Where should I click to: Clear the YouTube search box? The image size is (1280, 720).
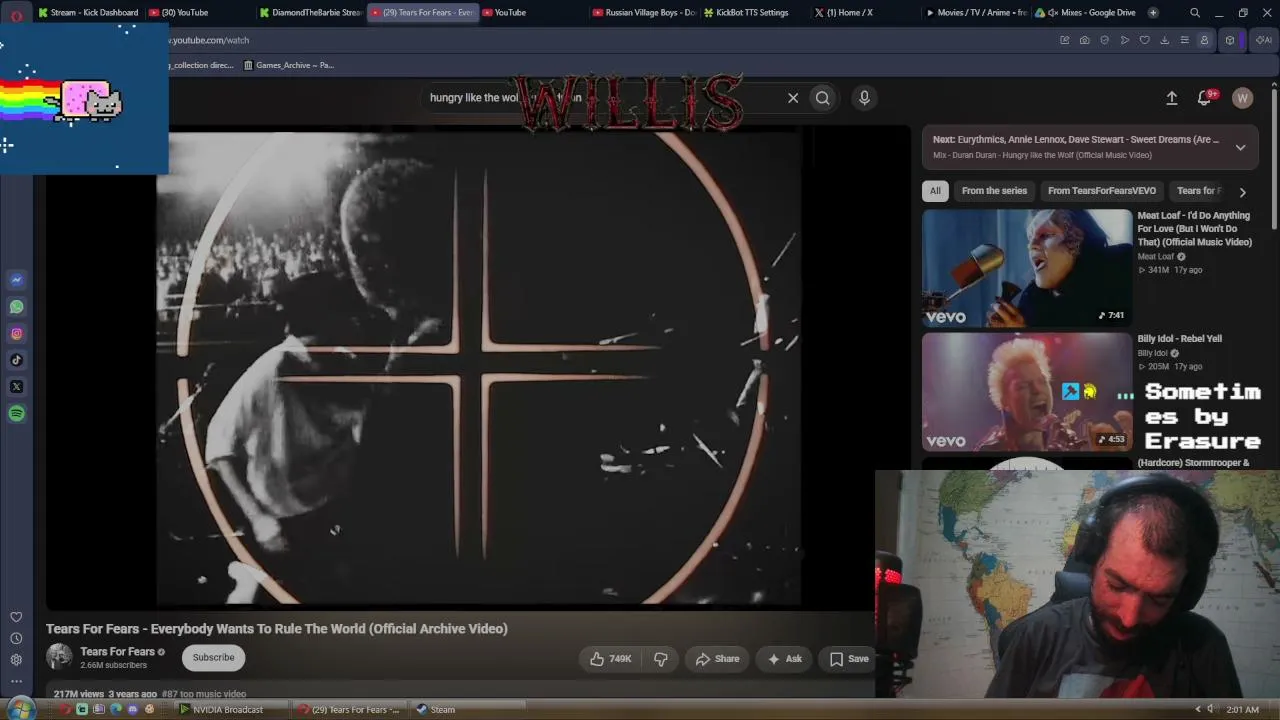(793, 98)
